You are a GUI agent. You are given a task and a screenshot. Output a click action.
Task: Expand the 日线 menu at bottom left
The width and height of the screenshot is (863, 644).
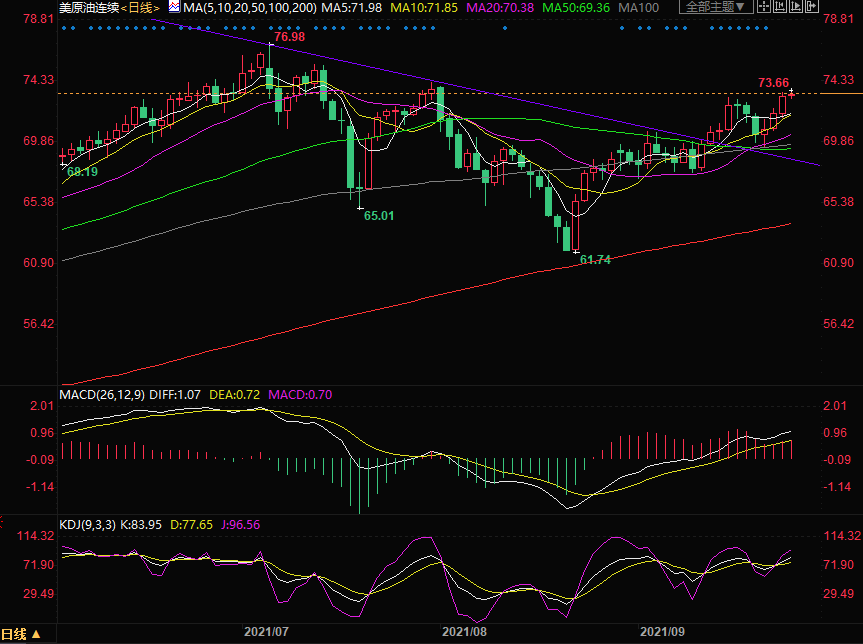coord(20,635)
